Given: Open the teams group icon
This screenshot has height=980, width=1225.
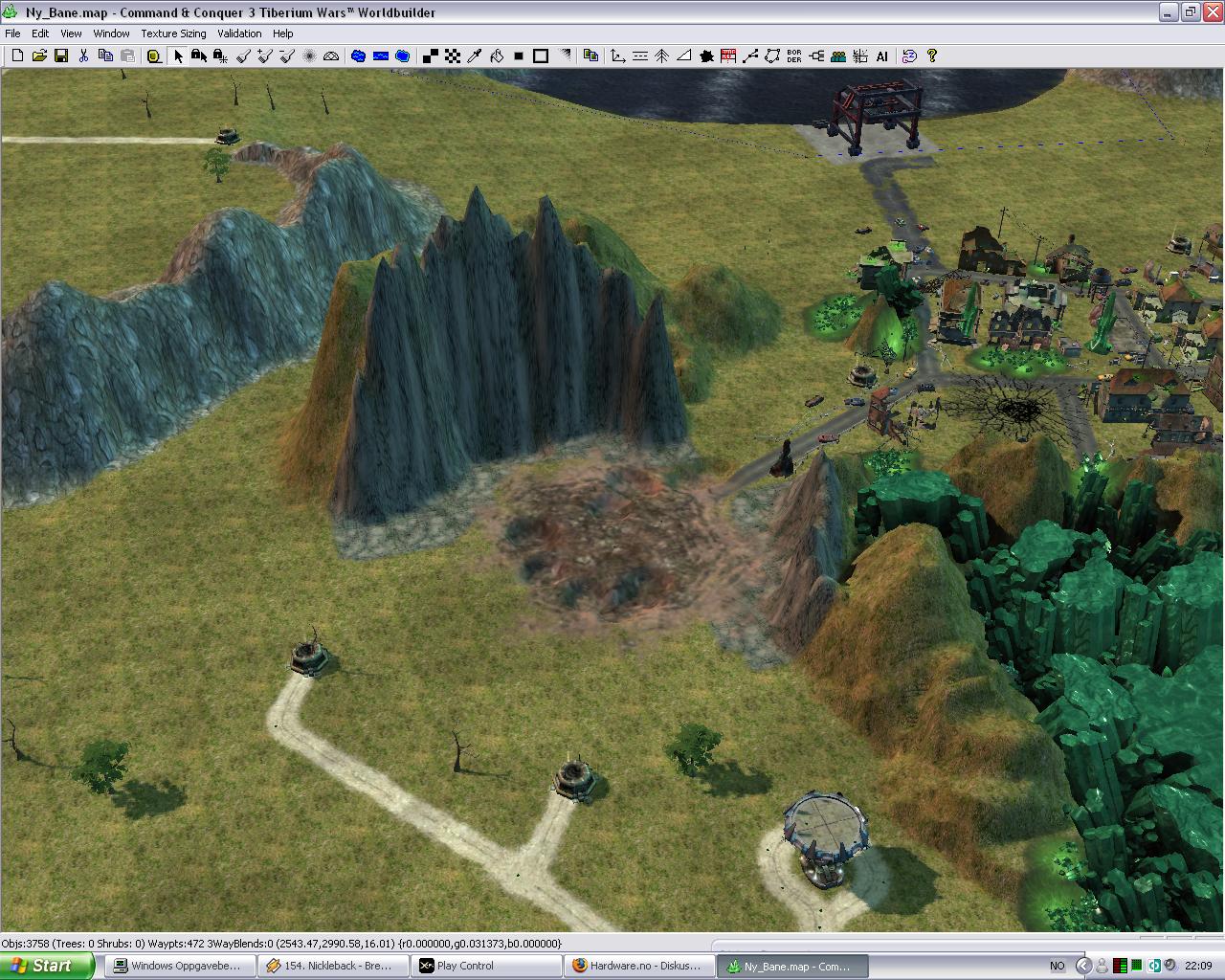Looking at the screenshot, I should point(838,56).
